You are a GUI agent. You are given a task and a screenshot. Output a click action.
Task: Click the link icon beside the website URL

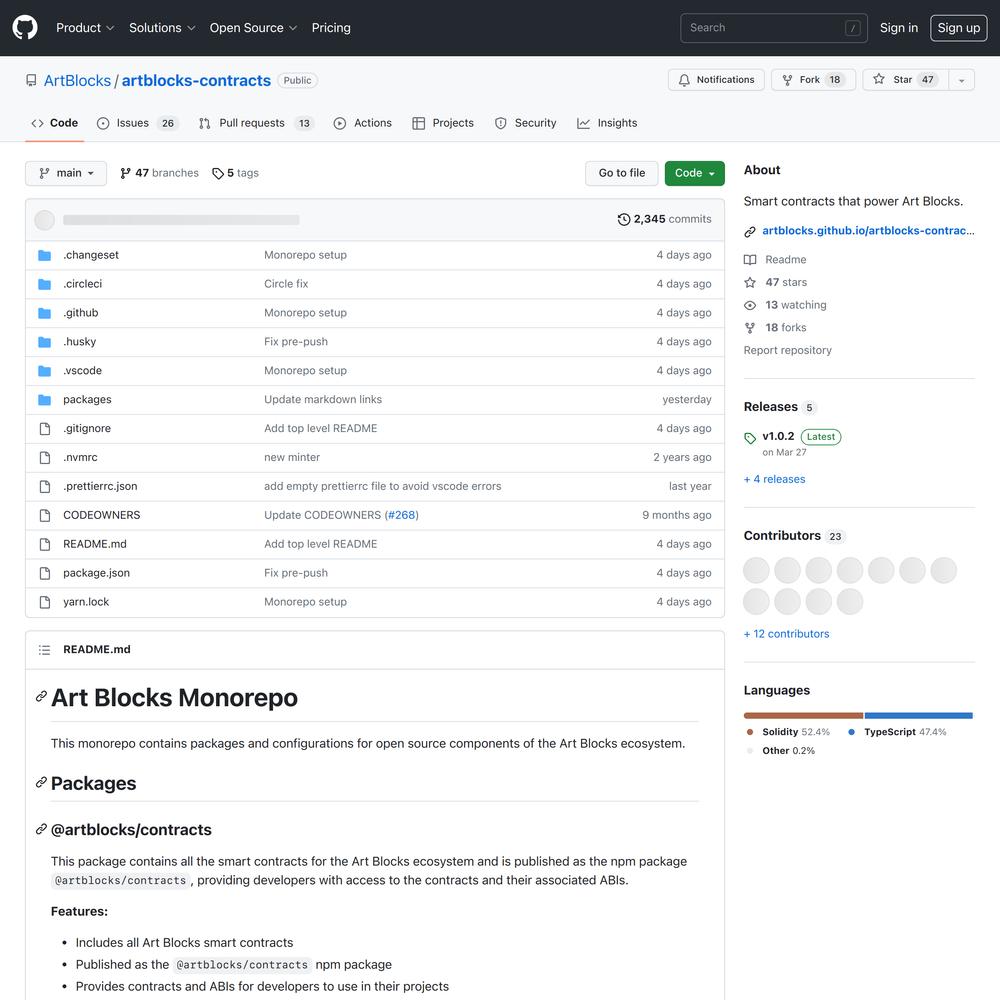(750, 232)
